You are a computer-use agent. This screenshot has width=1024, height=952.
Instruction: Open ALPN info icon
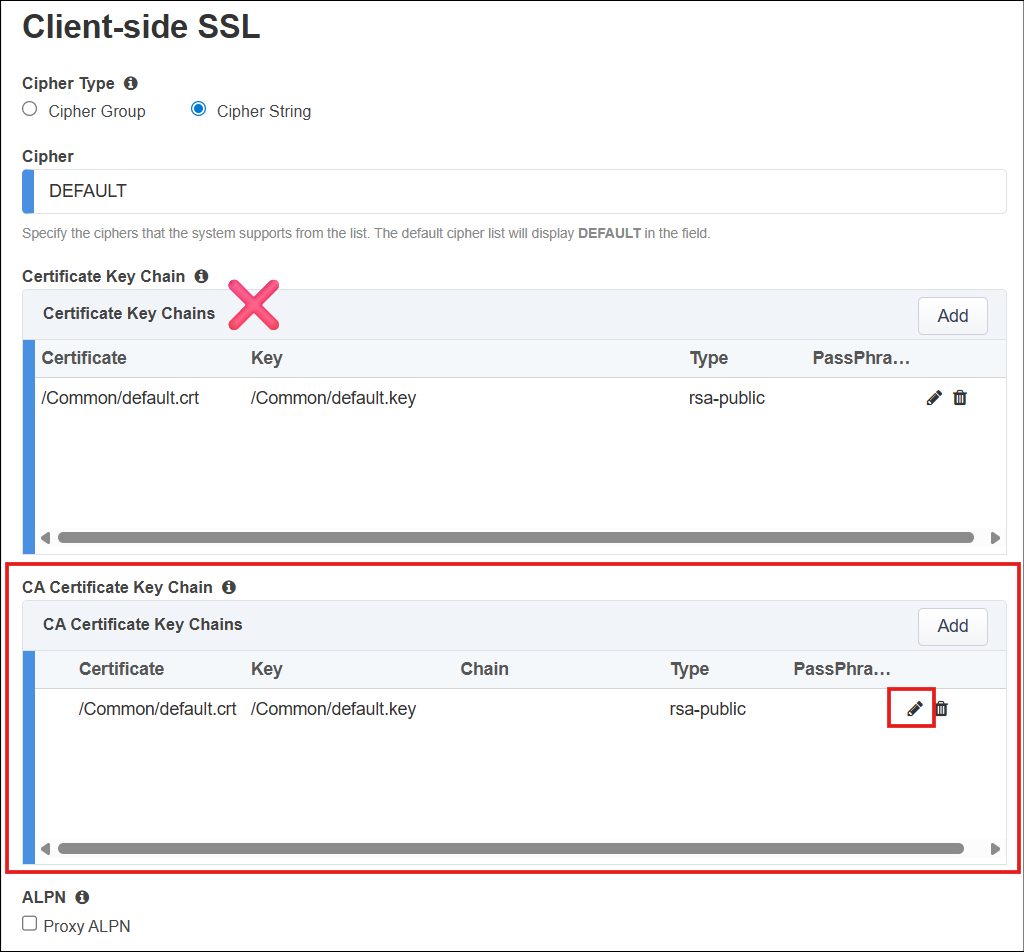[82, 897]
